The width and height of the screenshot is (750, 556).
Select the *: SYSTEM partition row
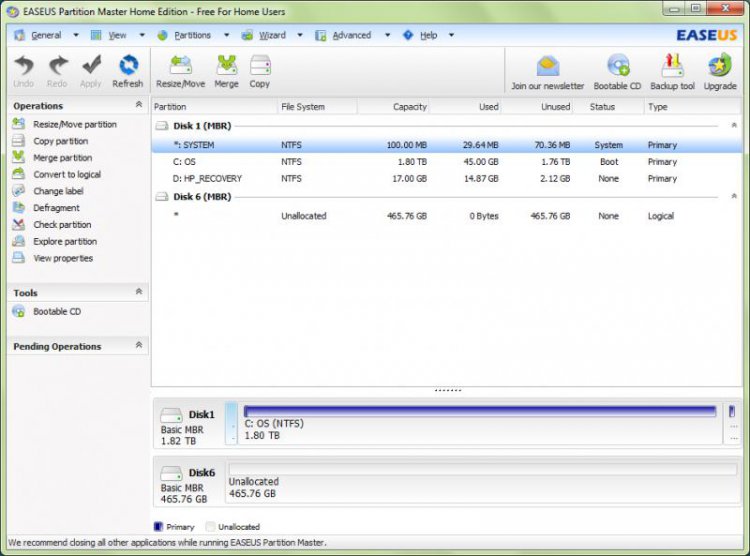[x=447, y=145]
